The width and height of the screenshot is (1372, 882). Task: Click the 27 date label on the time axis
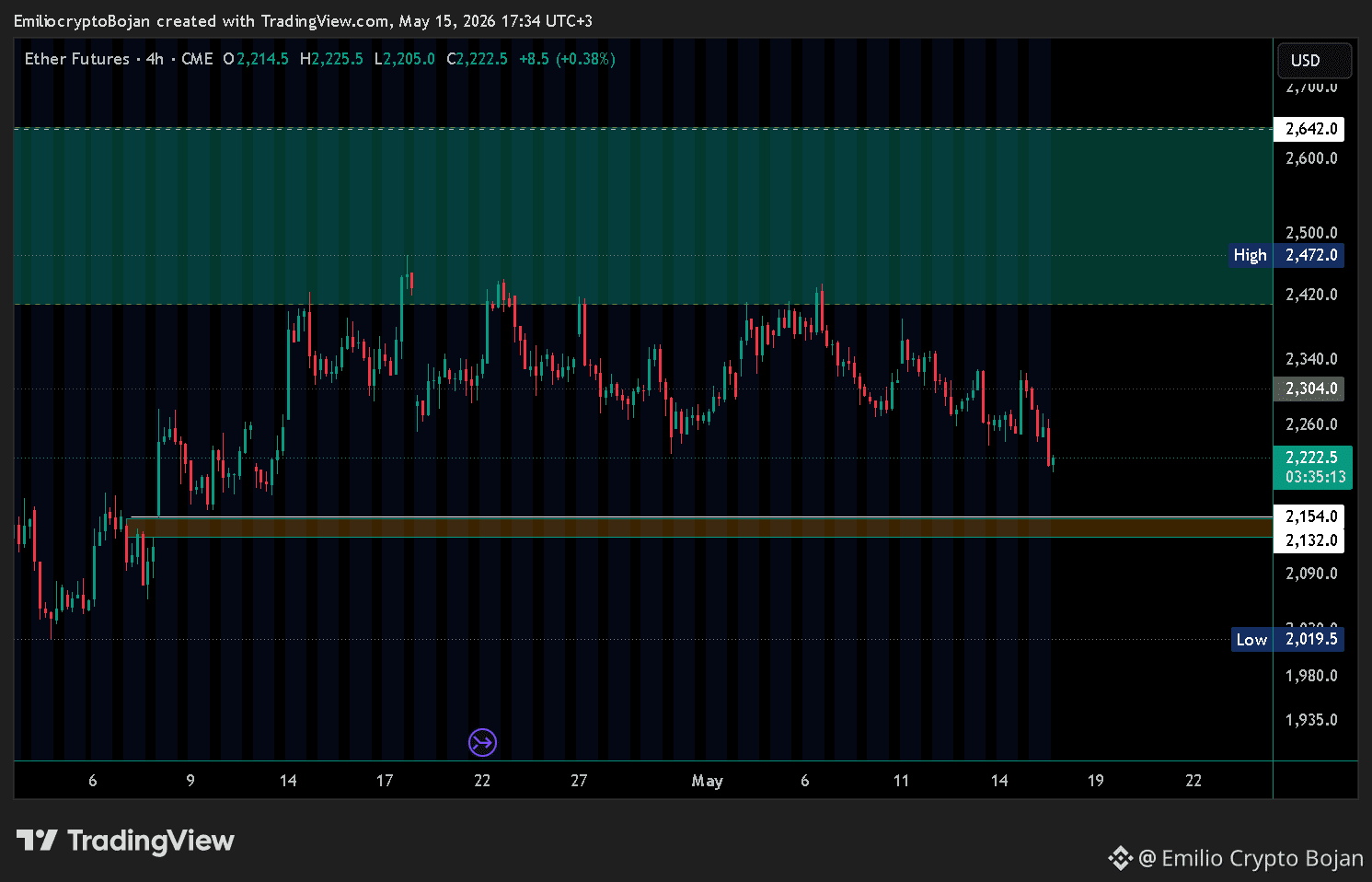point(579,781)
